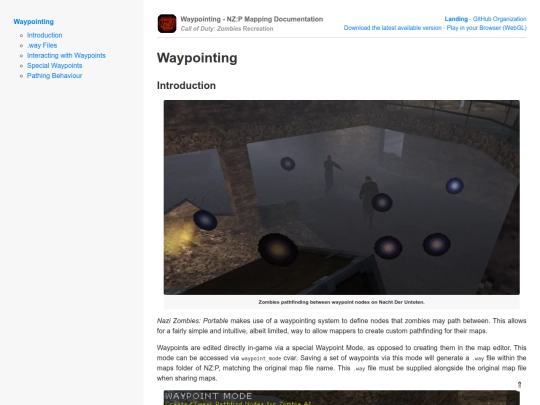This screenshot has height=405, width=540.
Task: Go to the Introduction section link
Action: click(44, 35)
